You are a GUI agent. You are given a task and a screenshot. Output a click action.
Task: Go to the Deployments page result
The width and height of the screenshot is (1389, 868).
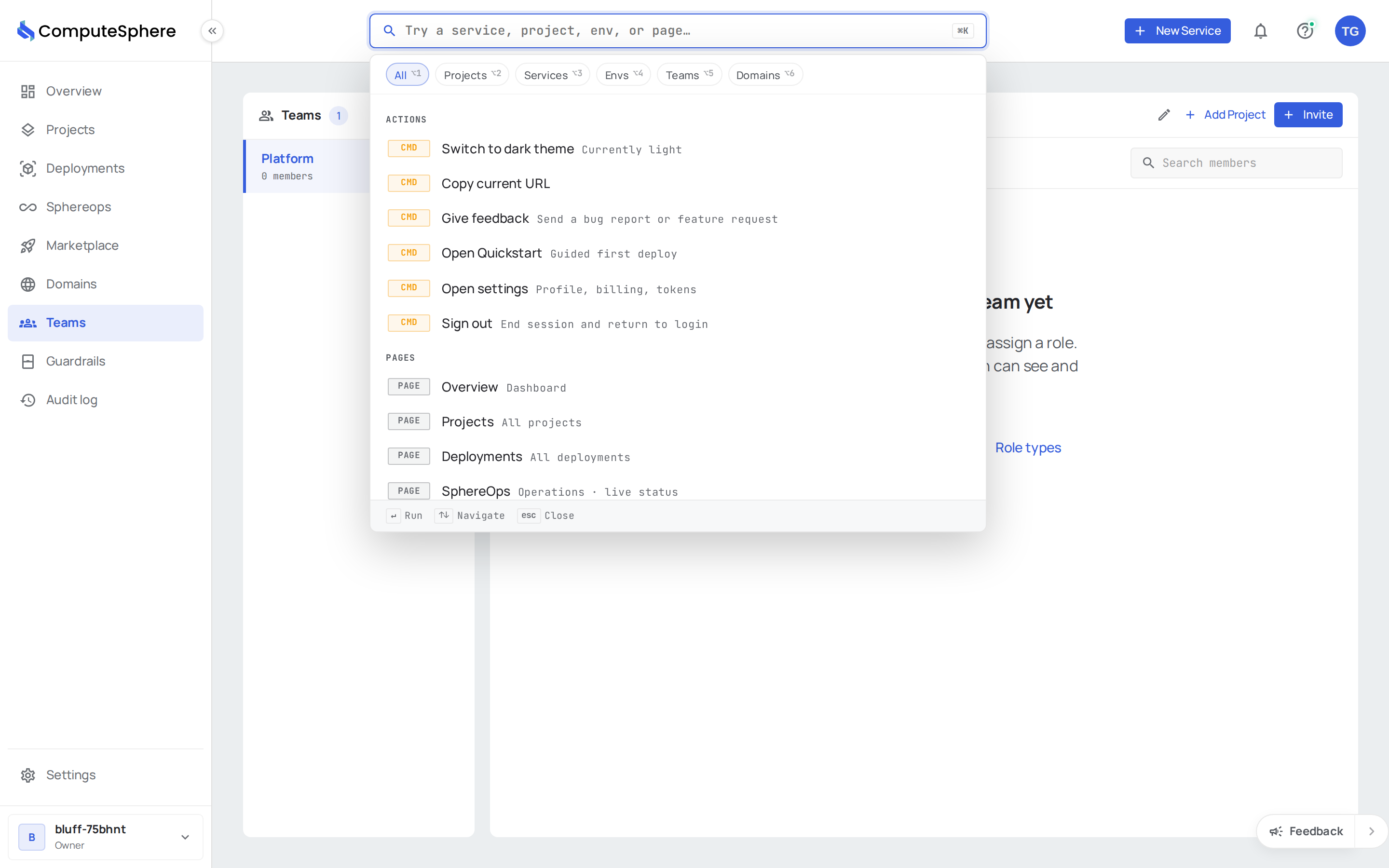tap(677, 456)
